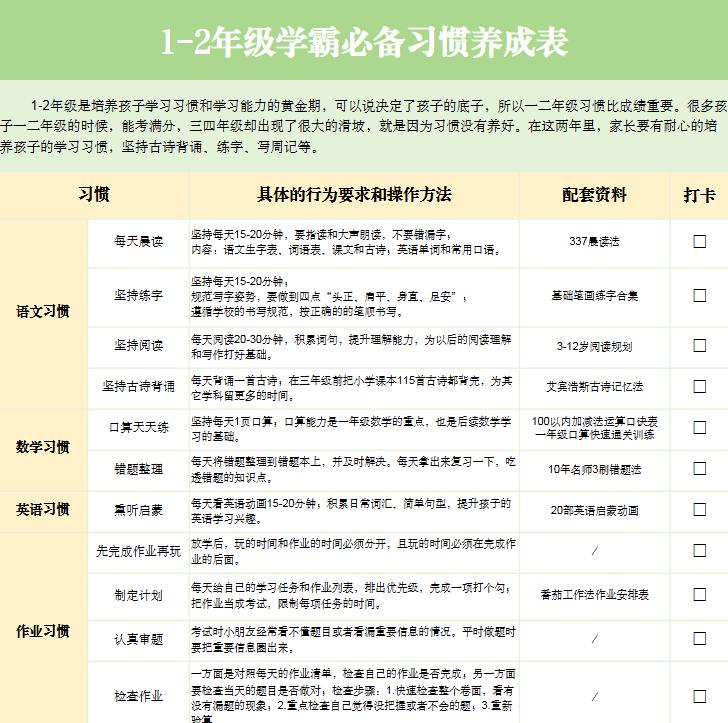Tick the 认真审题 checkbox
728x723 pixels.
[x=699, y=638]
